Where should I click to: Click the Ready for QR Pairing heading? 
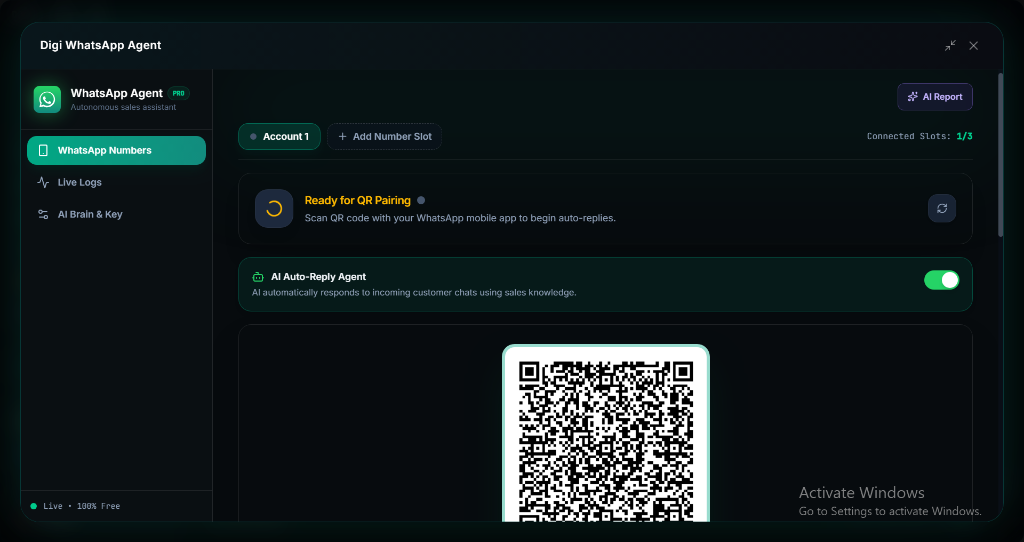click(357, 200)
